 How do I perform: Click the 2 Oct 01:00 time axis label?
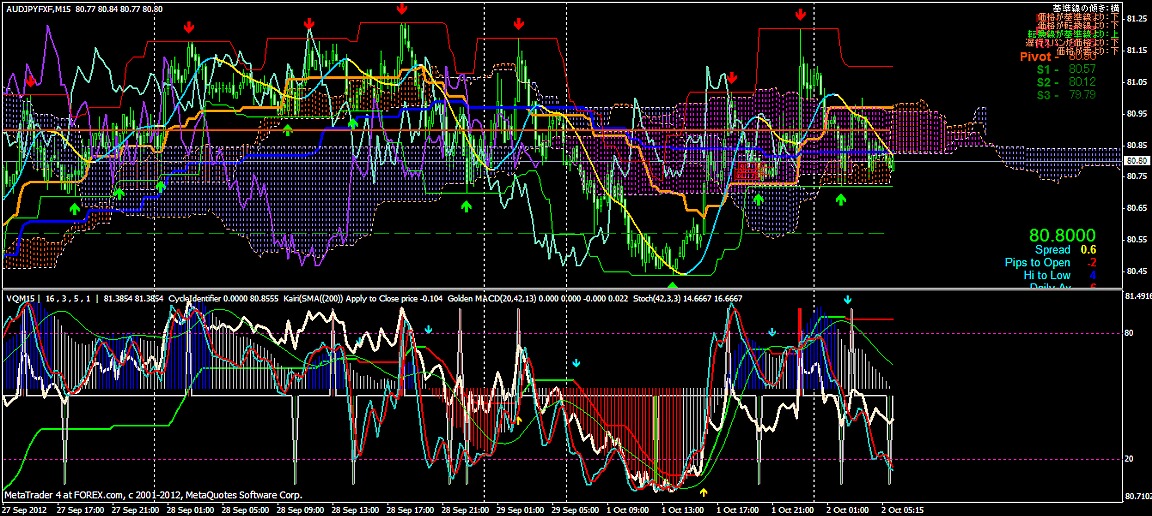tap(848, 509)
